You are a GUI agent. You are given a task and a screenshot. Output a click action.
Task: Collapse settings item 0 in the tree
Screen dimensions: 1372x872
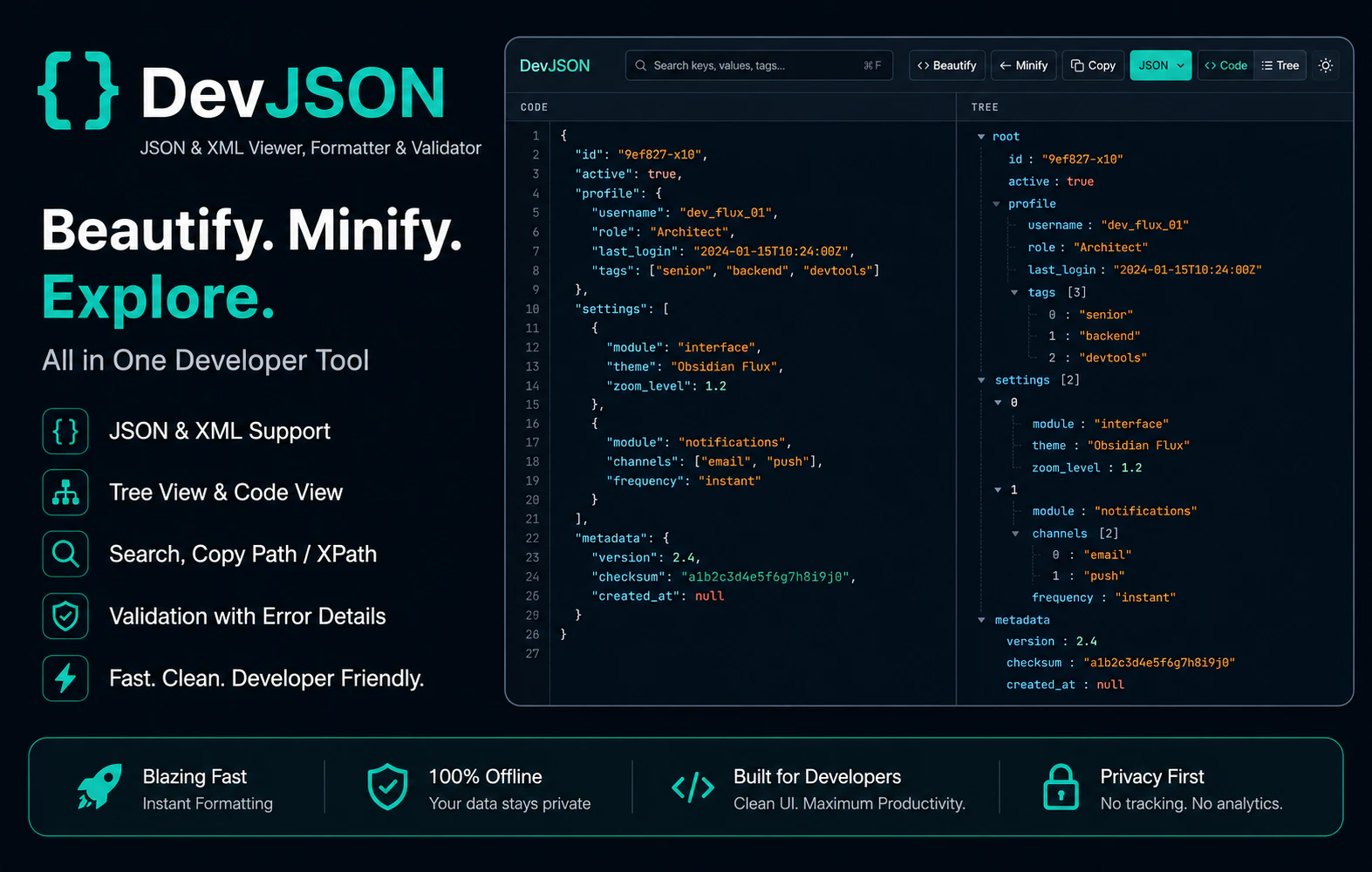point(999,403)
